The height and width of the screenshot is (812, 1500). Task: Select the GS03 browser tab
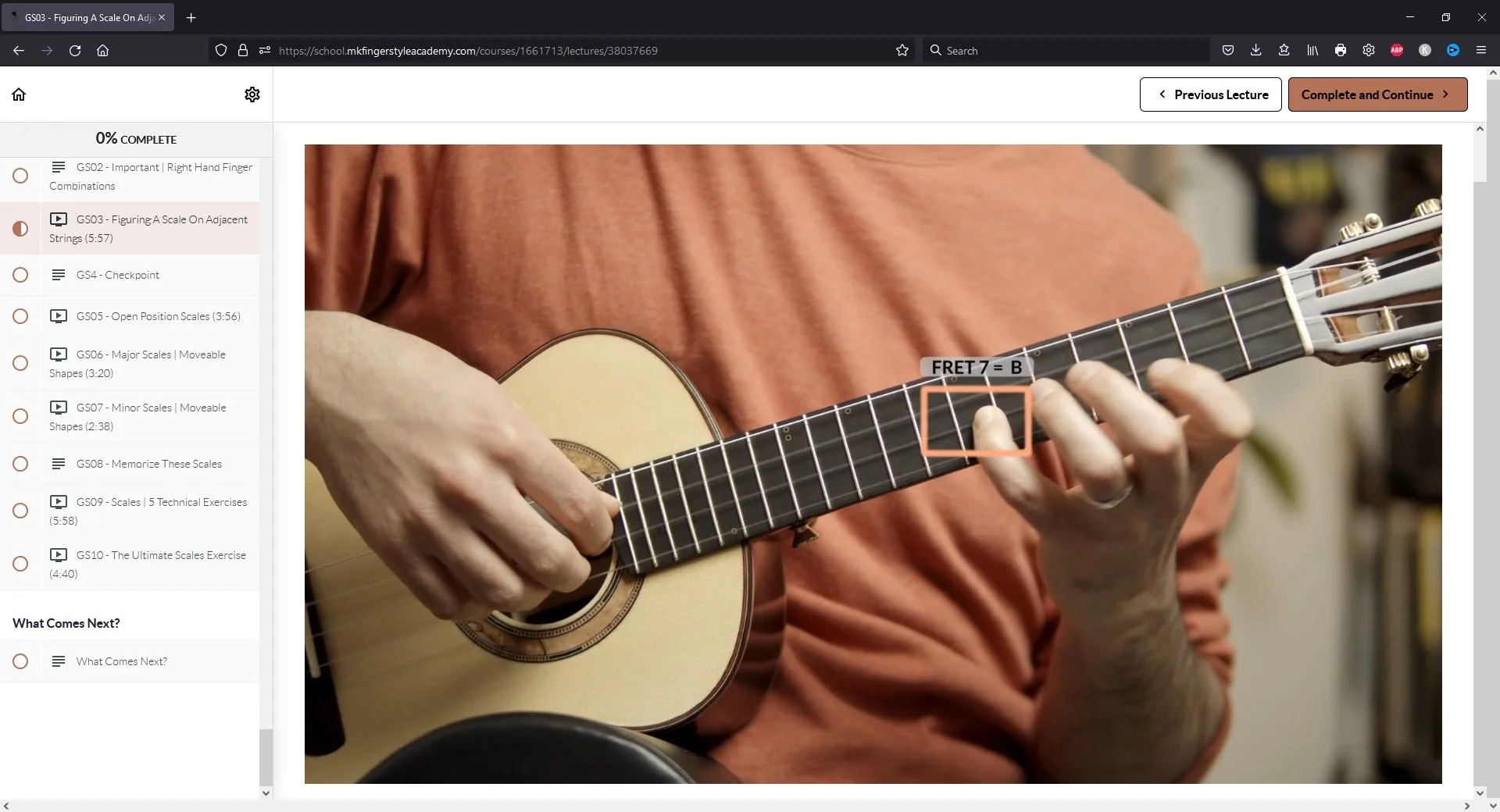[86, 17]
